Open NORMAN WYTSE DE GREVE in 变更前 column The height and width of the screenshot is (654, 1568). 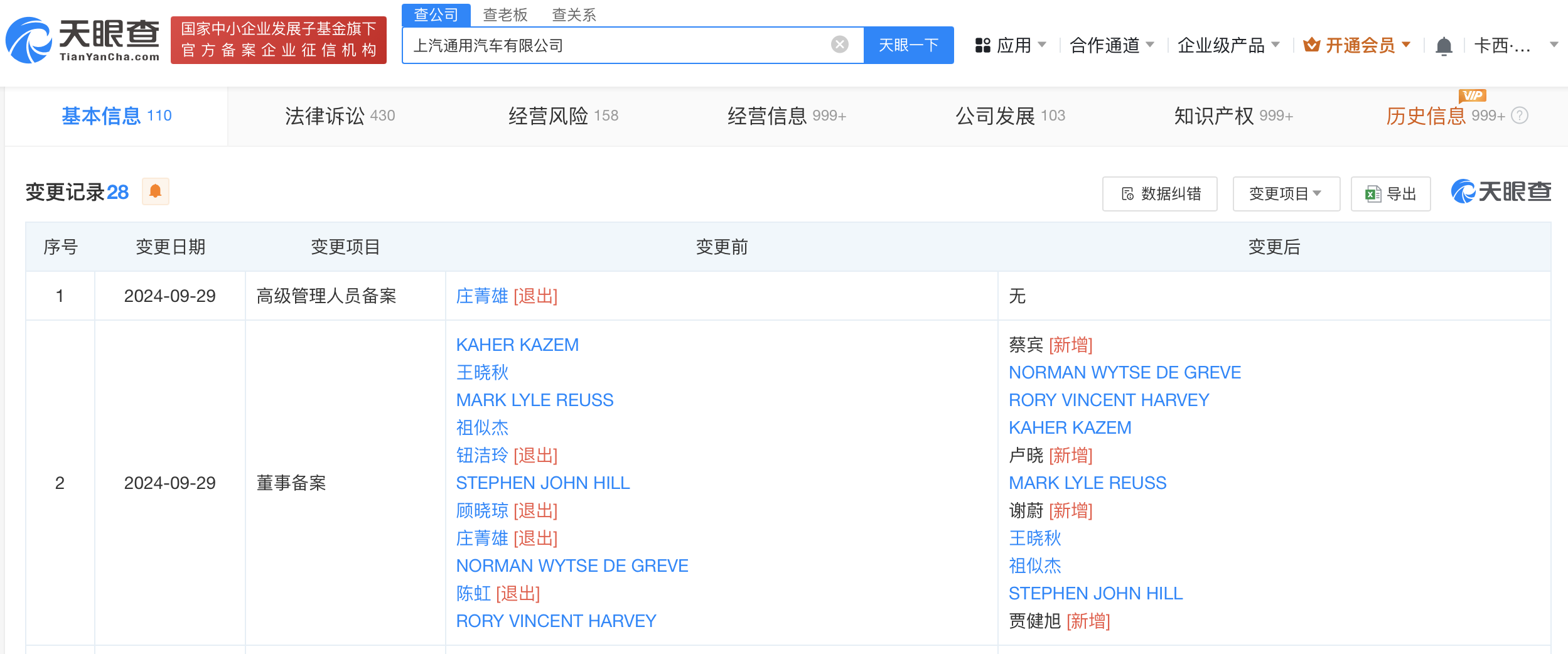pos(572,566)
